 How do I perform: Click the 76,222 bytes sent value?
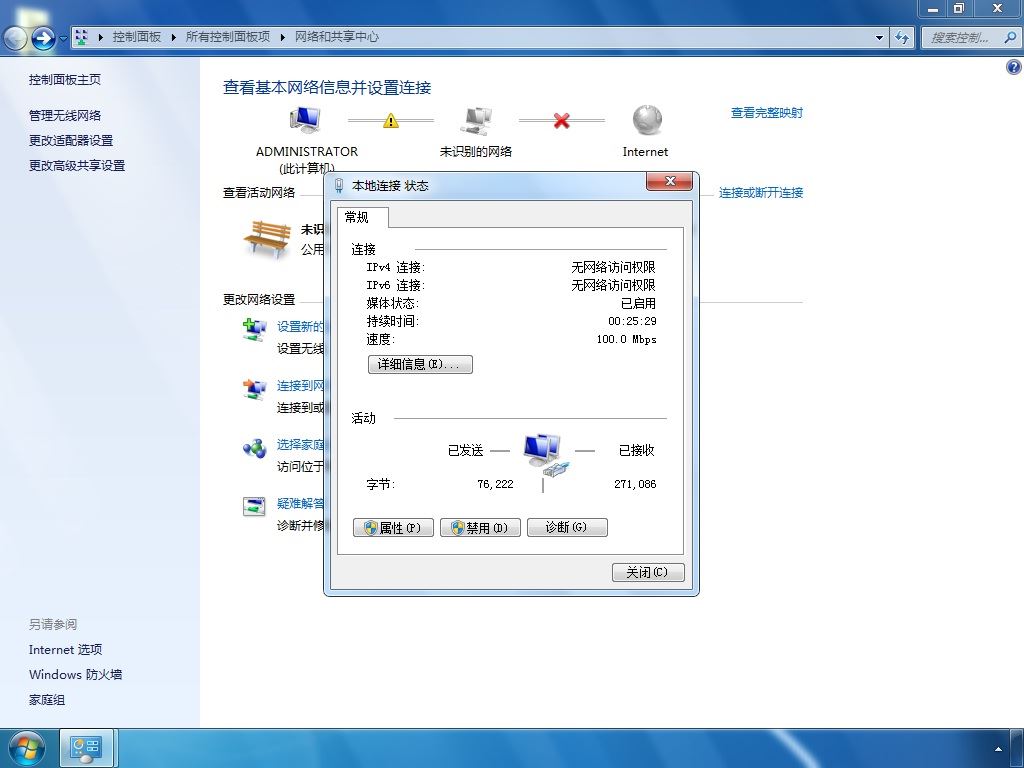495,484
